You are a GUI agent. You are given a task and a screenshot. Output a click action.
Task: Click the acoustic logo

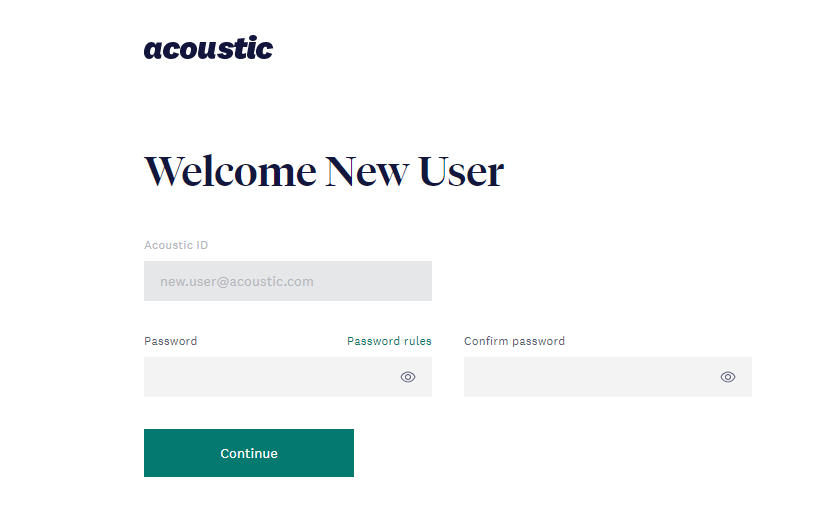(209, 48)
